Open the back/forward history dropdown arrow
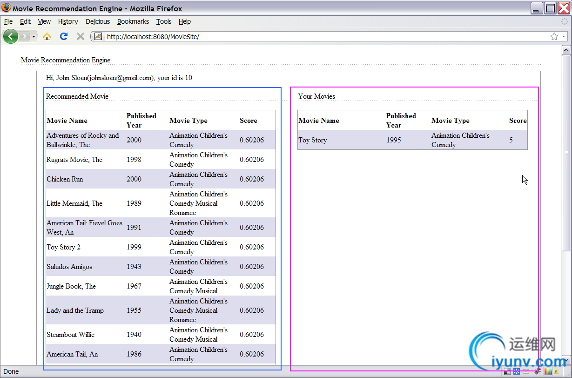 click(x=34, y=36)
